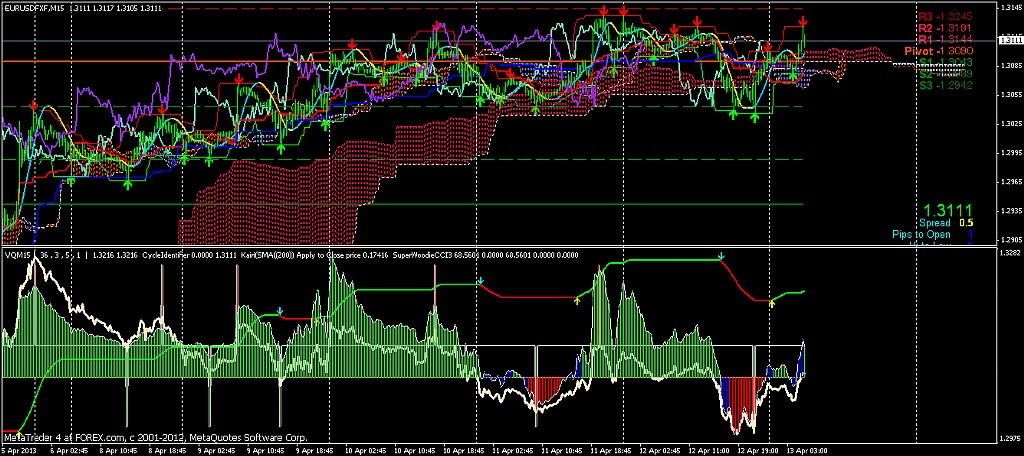Click the 10 Apr 18:45 time axis label
The image size is (1024, 456).
[465, 450]
